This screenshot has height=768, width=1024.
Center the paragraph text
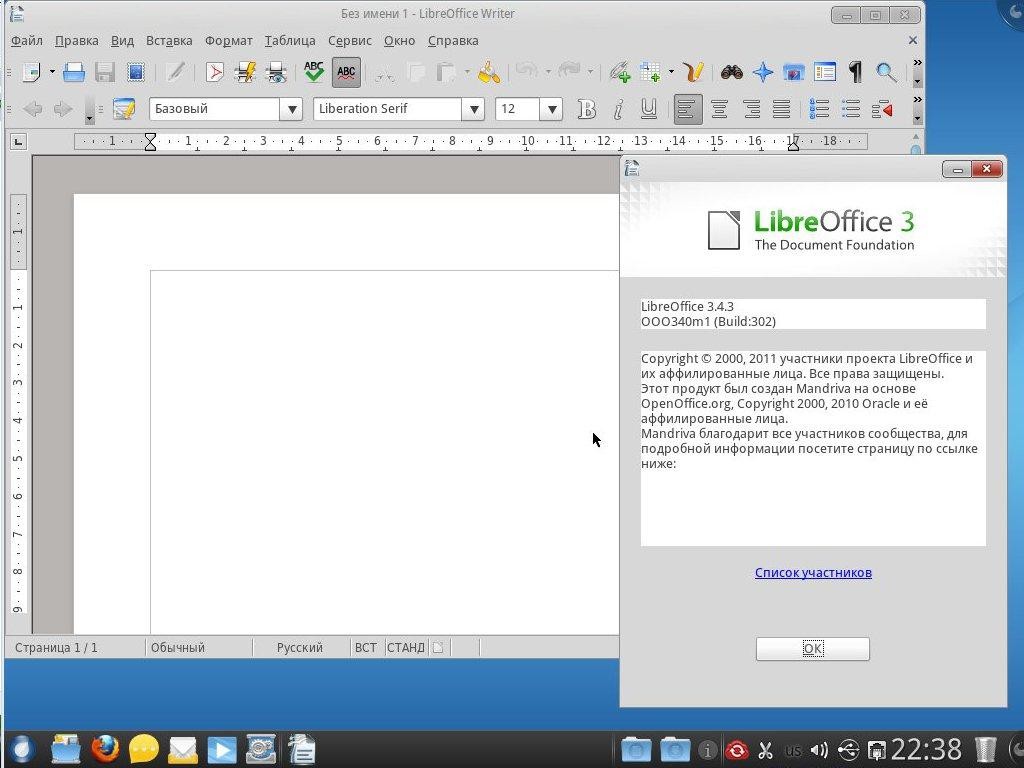pos(719,109)
